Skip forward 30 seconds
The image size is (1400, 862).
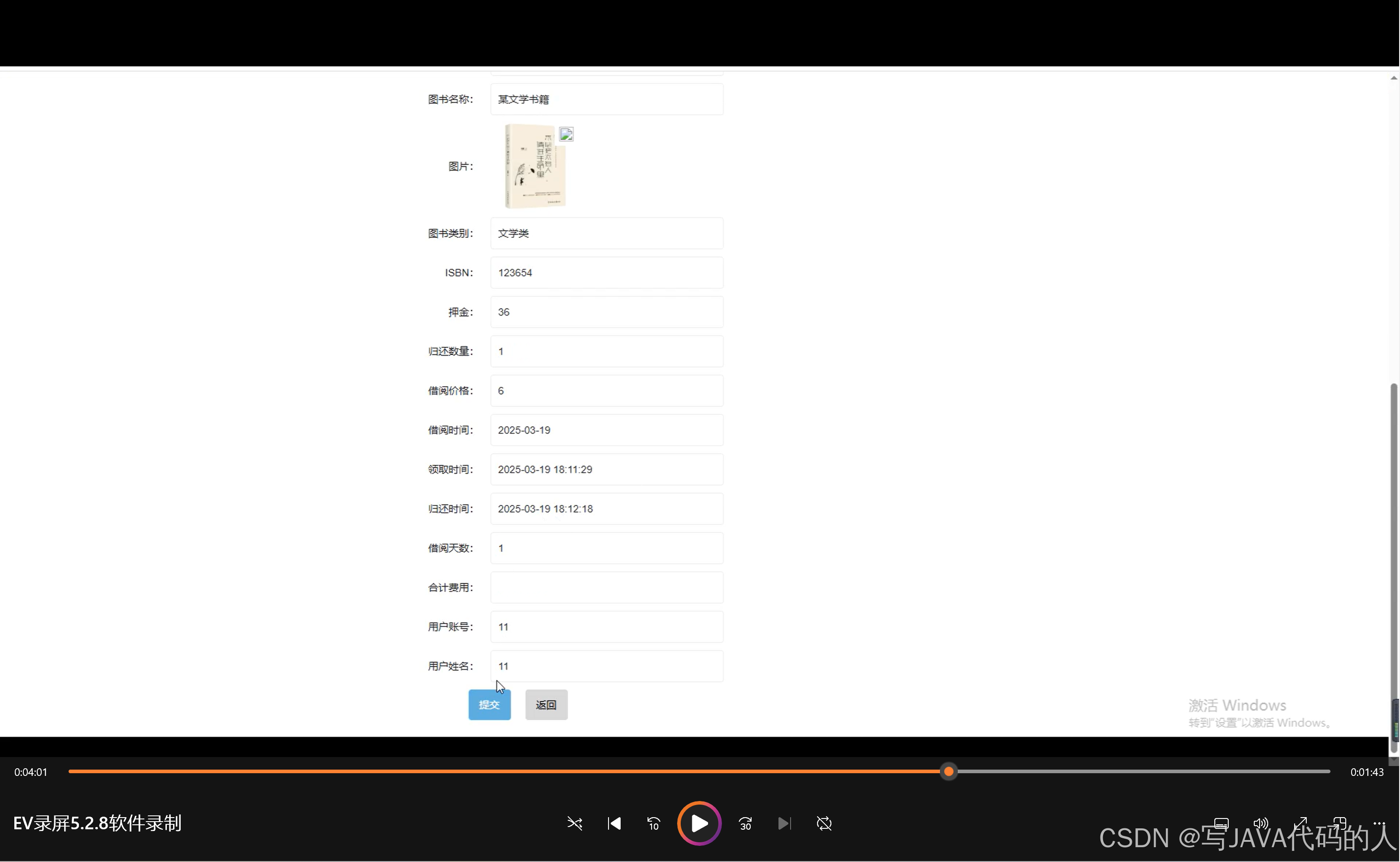(745, 823)
